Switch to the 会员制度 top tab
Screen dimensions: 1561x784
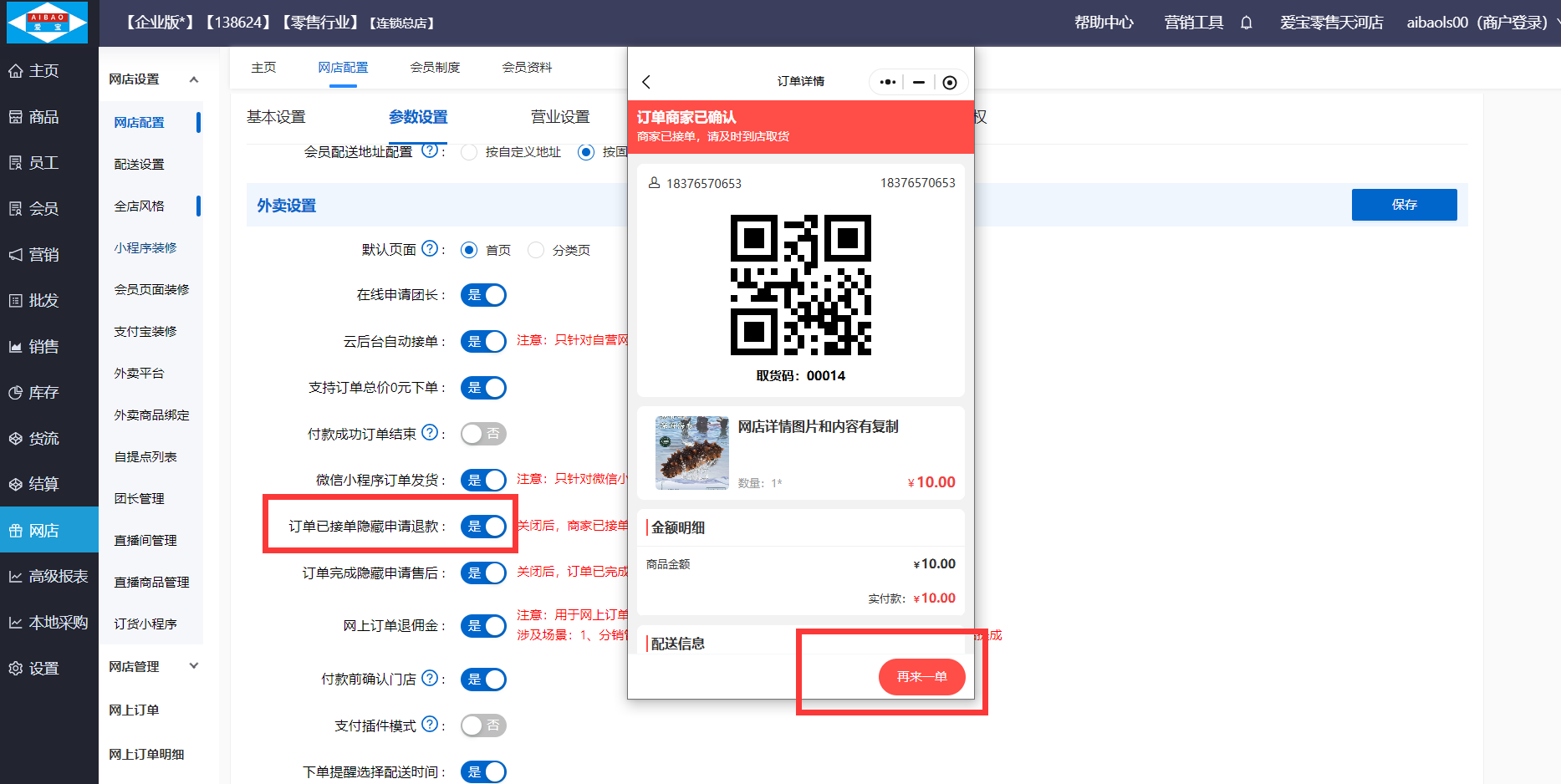tap(435, 67)
